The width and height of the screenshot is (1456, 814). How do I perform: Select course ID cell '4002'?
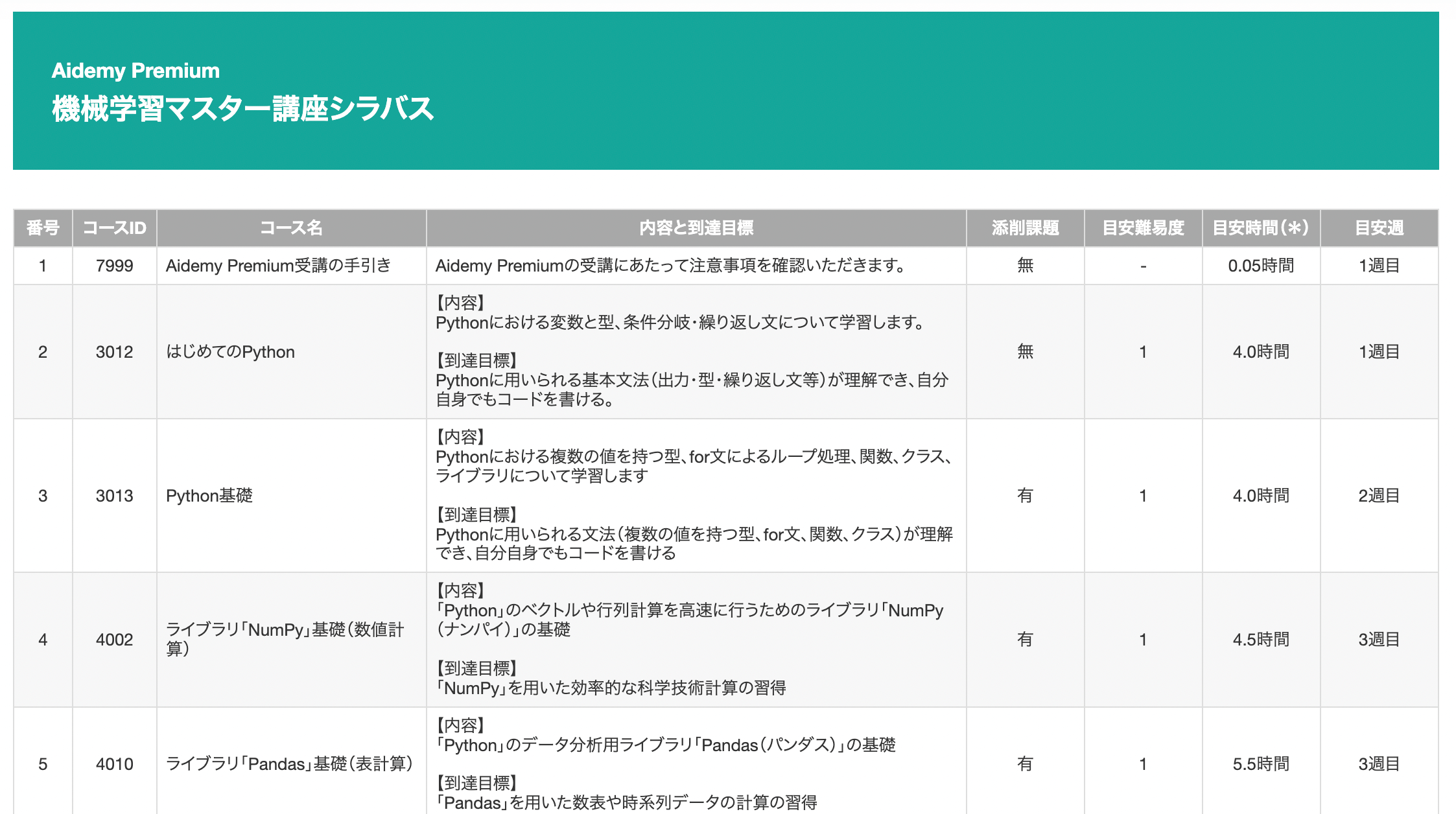tap(115, 640)
